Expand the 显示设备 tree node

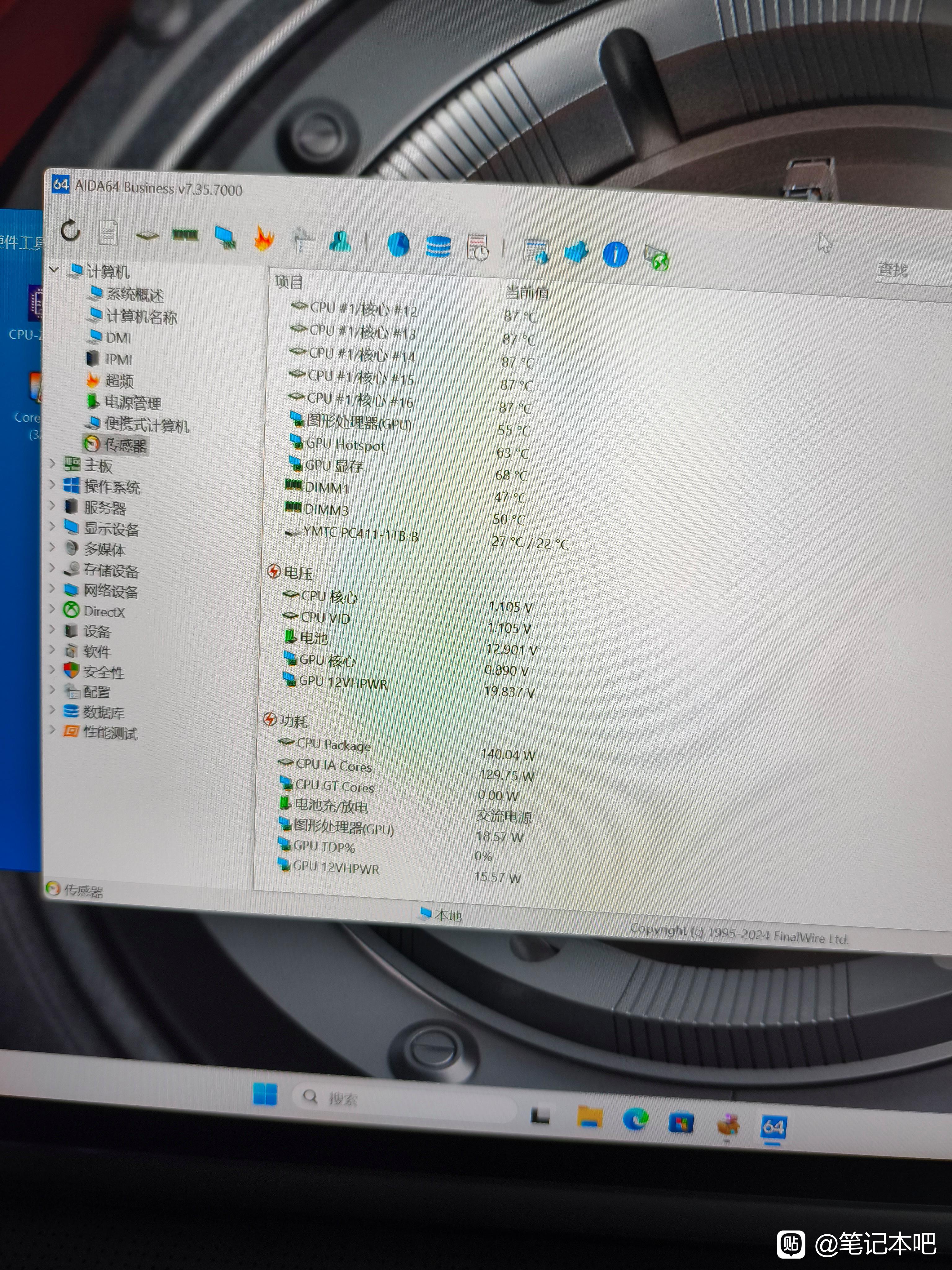pyautogui.click(x=52, y=526)
